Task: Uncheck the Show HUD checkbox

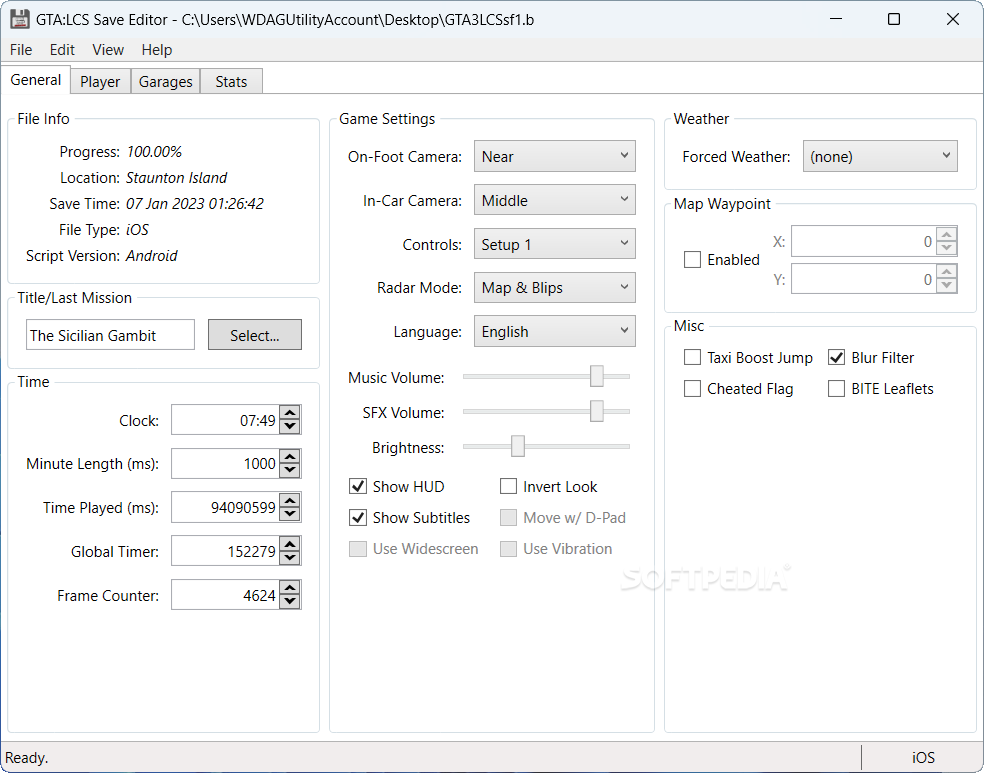Action: pyautogui.click(x=358, y=486)
